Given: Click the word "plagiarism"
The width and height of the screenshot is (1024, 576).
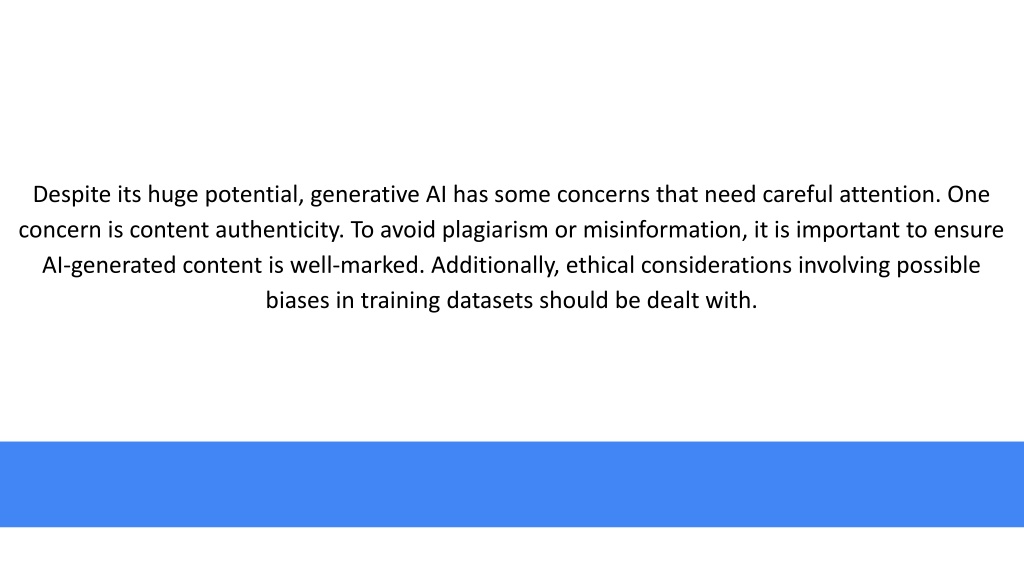Looking at the screenshot, I should (495, 230).
